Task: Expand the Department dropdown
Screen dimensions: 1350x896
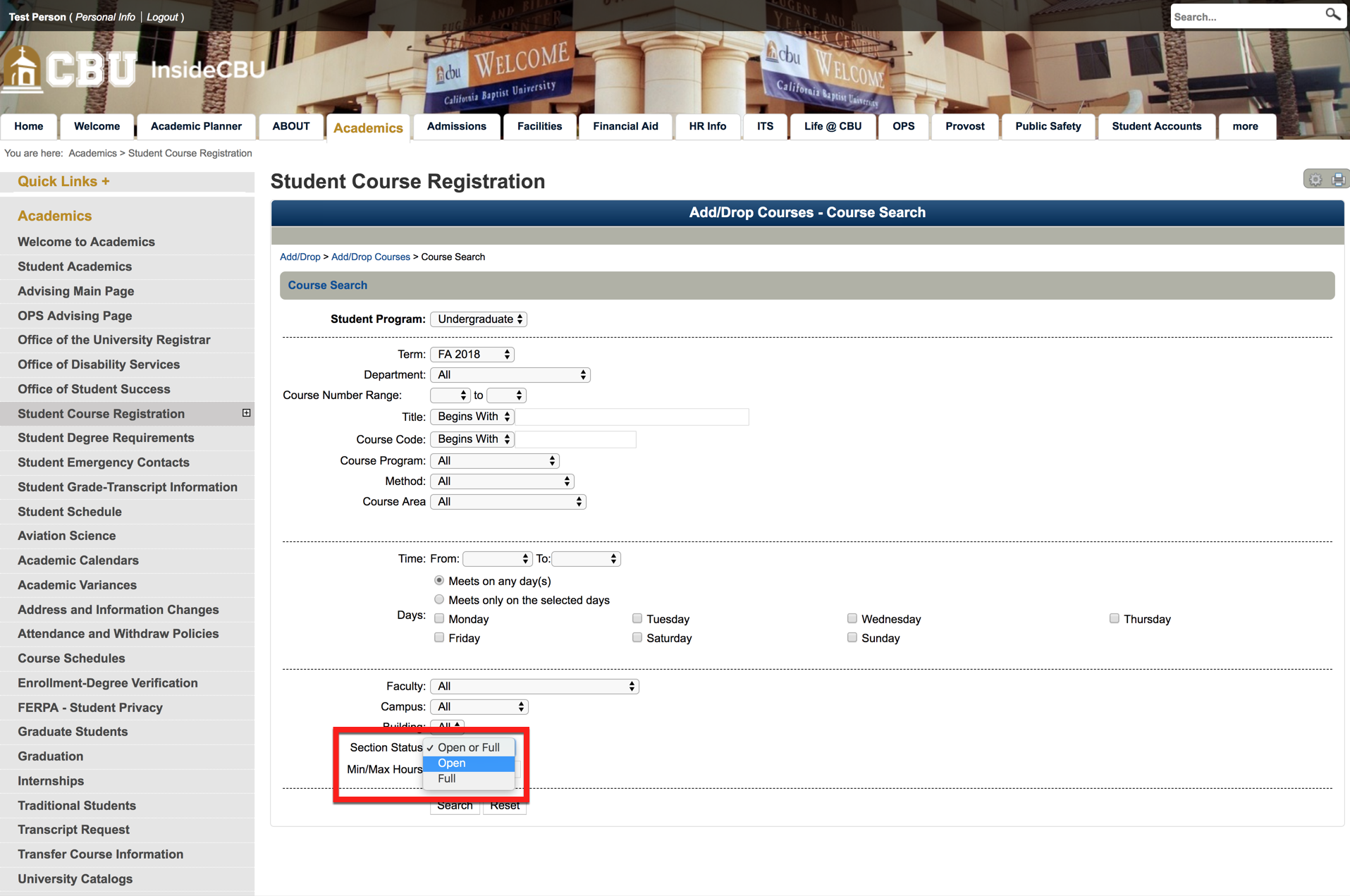Action: pyautogui.click(x=510, y=375)
